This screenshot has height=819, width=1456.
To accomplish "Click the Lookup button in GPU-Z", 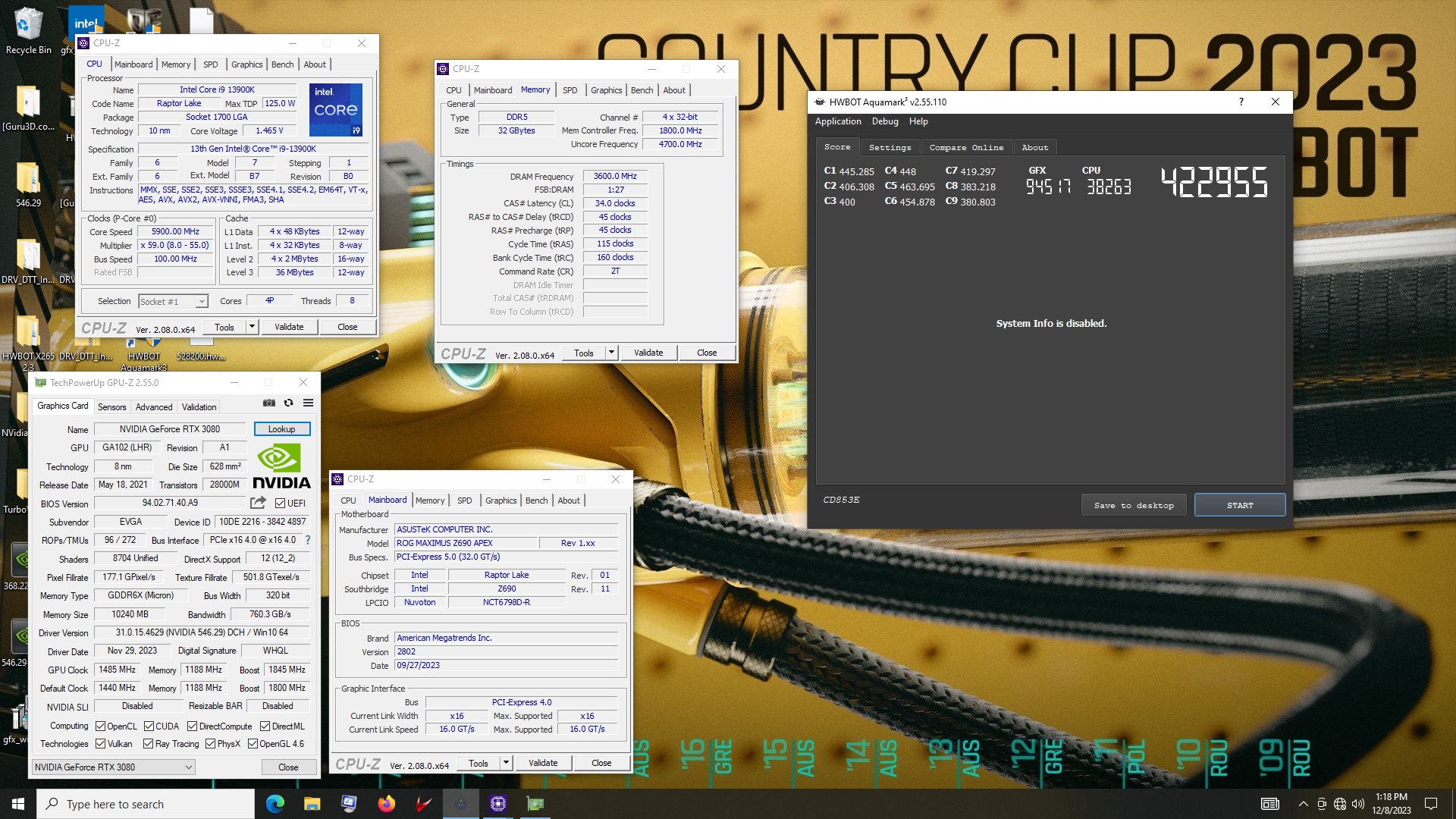I will [x=281, y=428].
